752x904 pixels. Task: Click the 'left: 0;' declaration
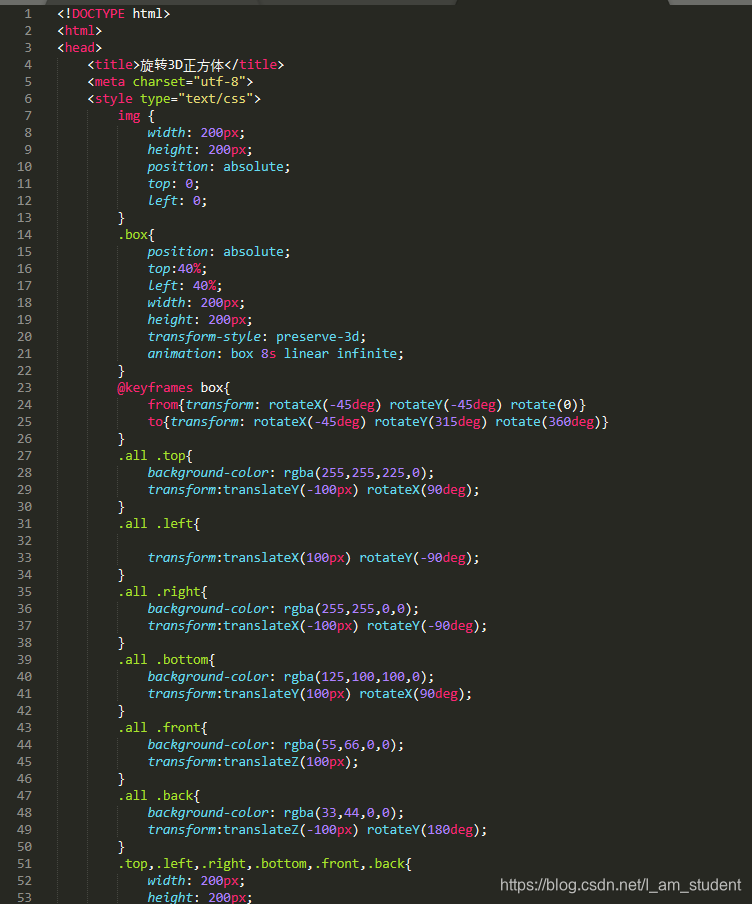coord(177,201)
